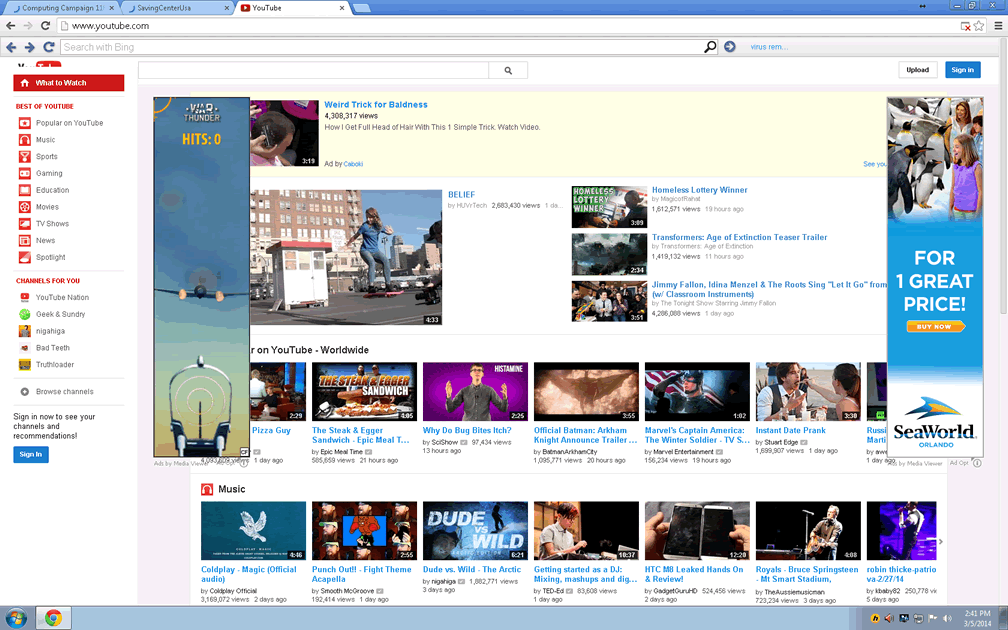Click the Upload button
1008x630 pixels.
[x=917, y=70]
